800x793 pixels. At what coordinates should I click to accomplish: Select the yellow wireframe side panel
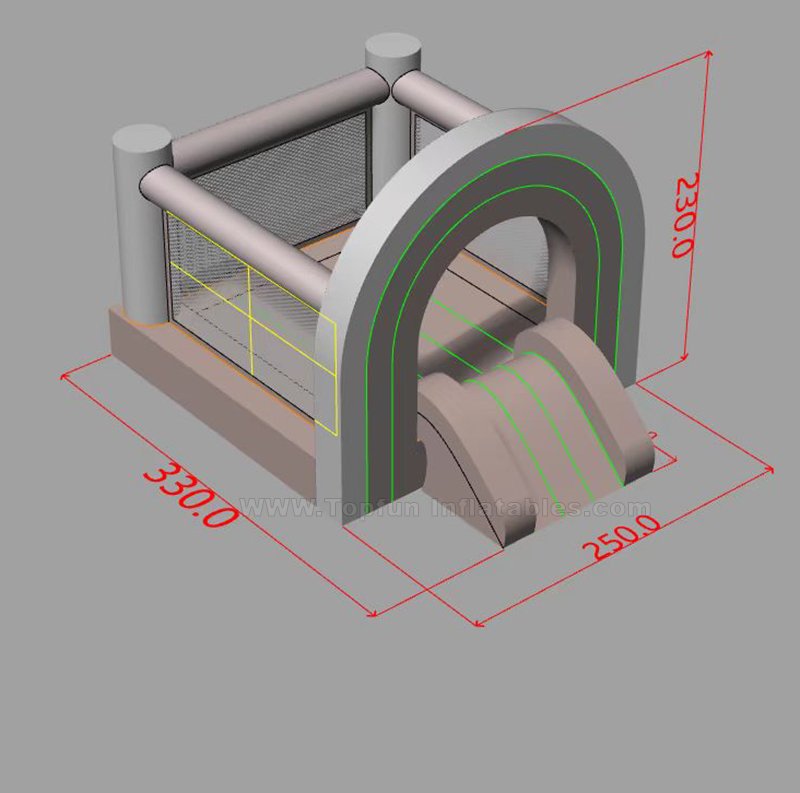[x=250, y=320]
